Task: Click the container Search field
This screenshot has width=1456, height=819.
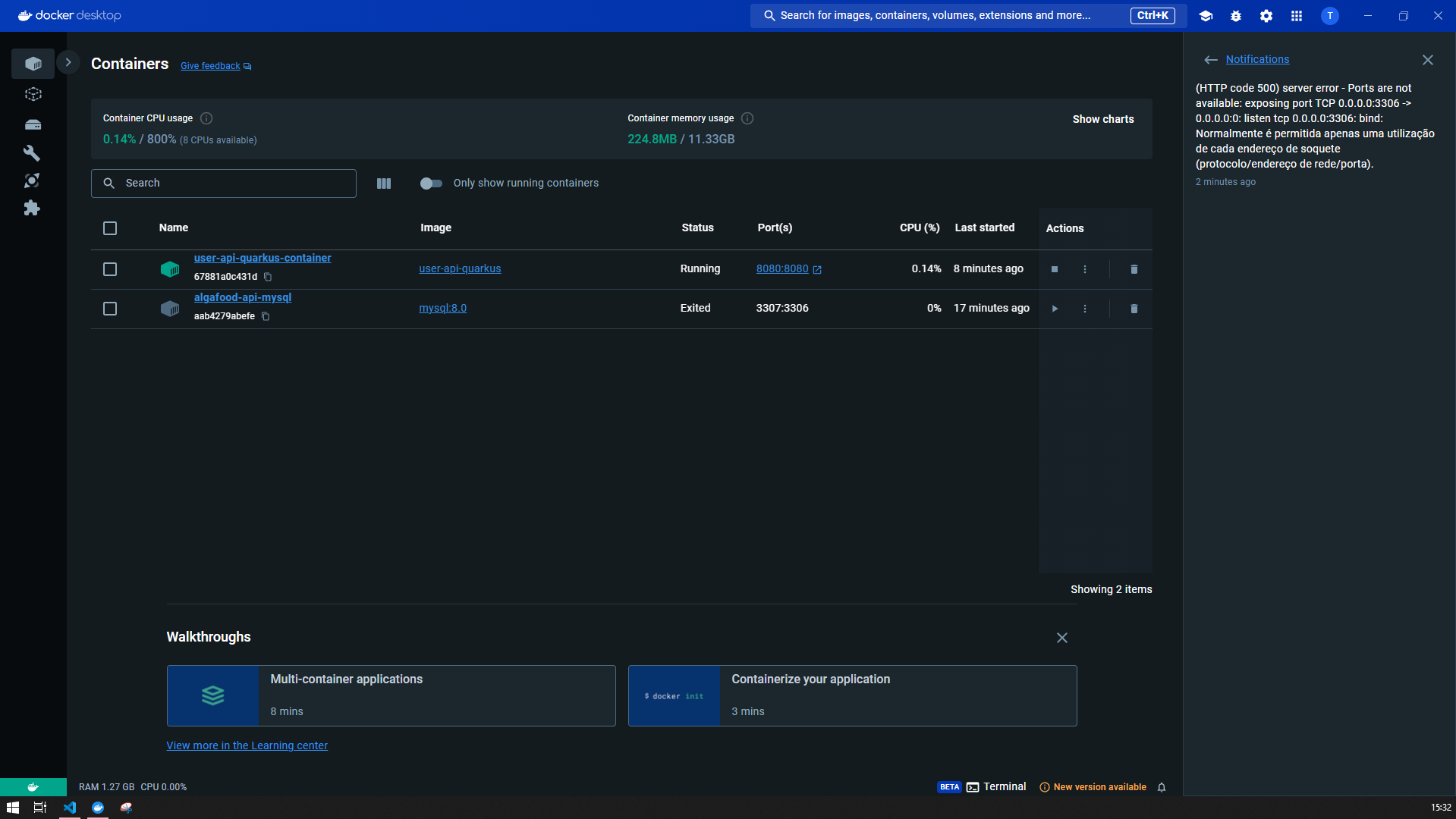Action: pos(224,184)
